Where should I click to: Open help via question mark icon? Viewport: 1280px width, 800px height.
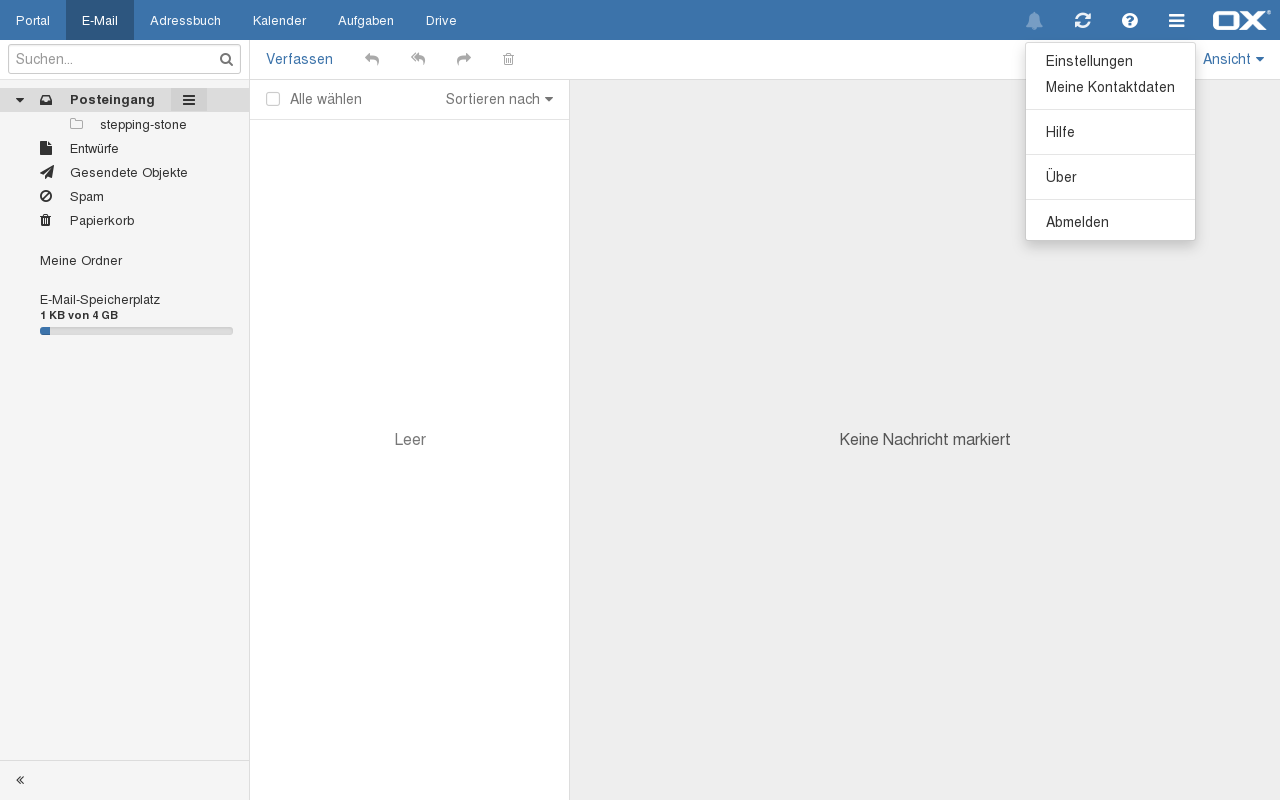(x=1130, y=21)
